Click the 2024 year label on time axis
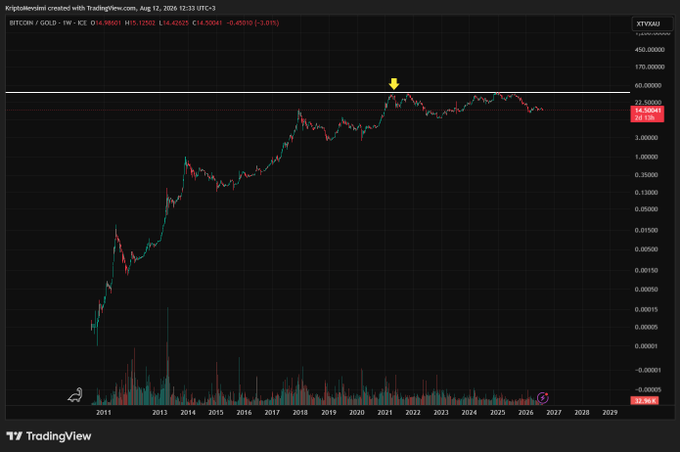The image size is (680, 452). click(x=469, y=413)
